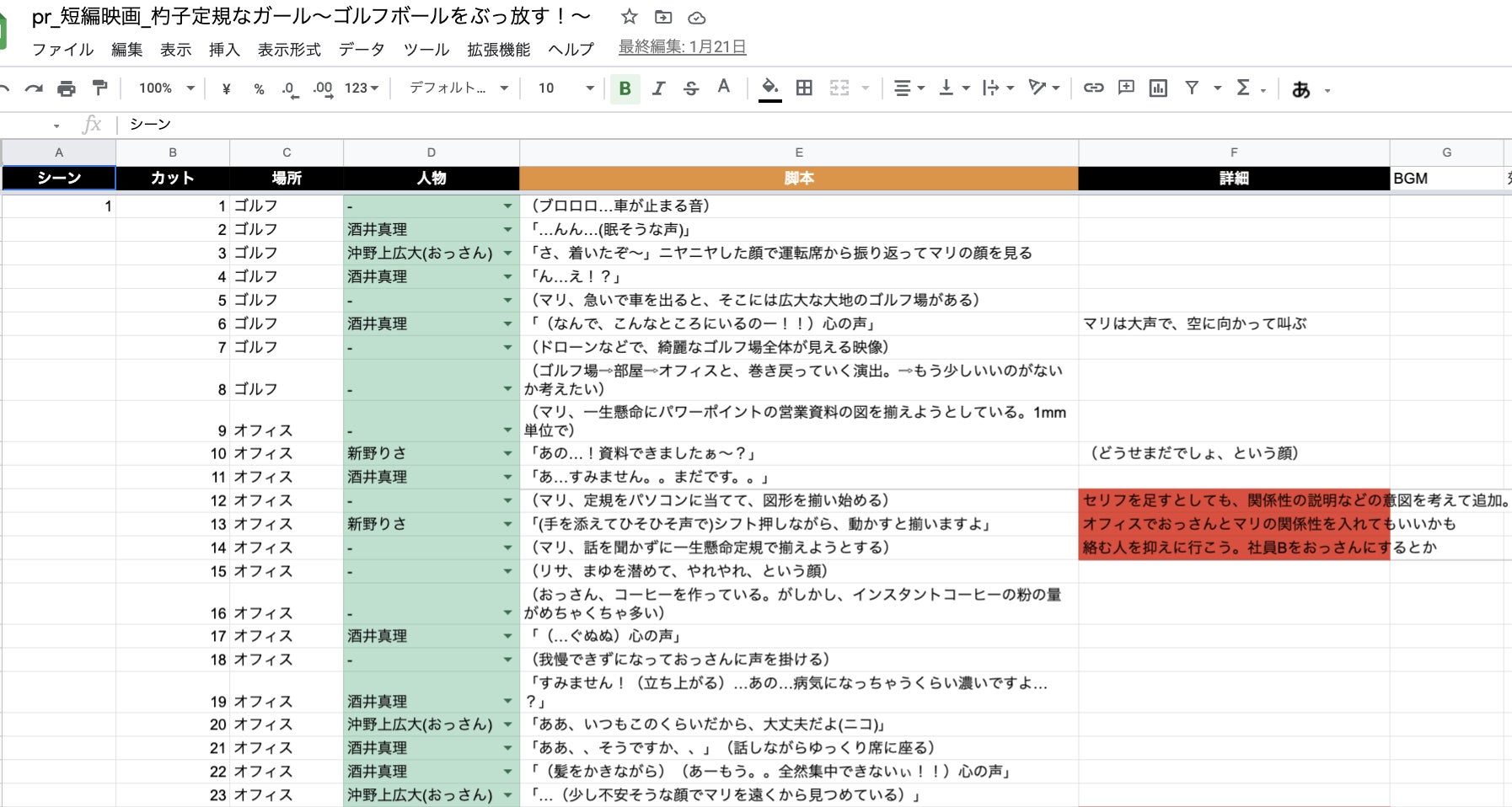
Task: Toggle strikethrough formatting
Action: (x=691, y=88)
